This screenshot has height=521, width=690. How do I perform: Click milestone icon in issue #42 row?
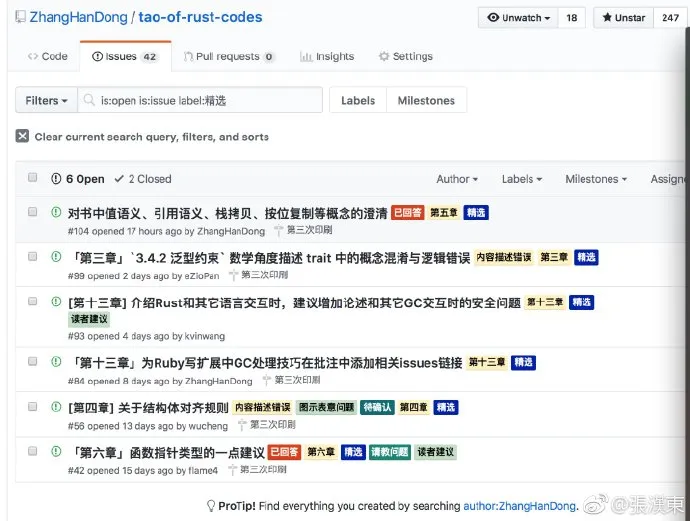pos(232,470)
